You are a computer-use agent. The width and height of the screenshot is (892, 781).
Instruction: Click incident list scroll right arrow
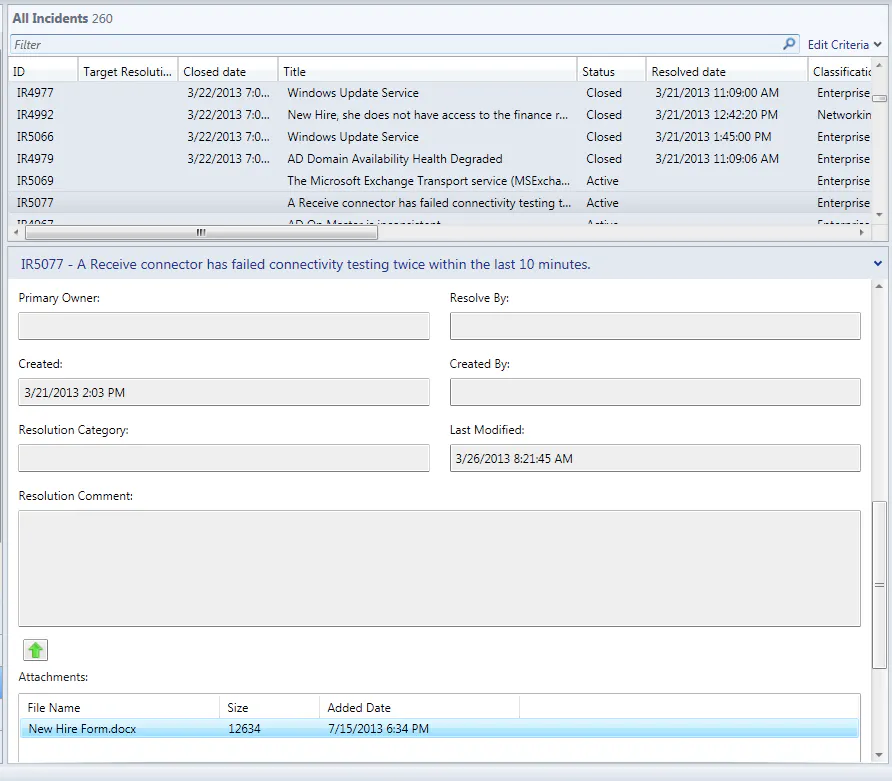tap(861, 232)
